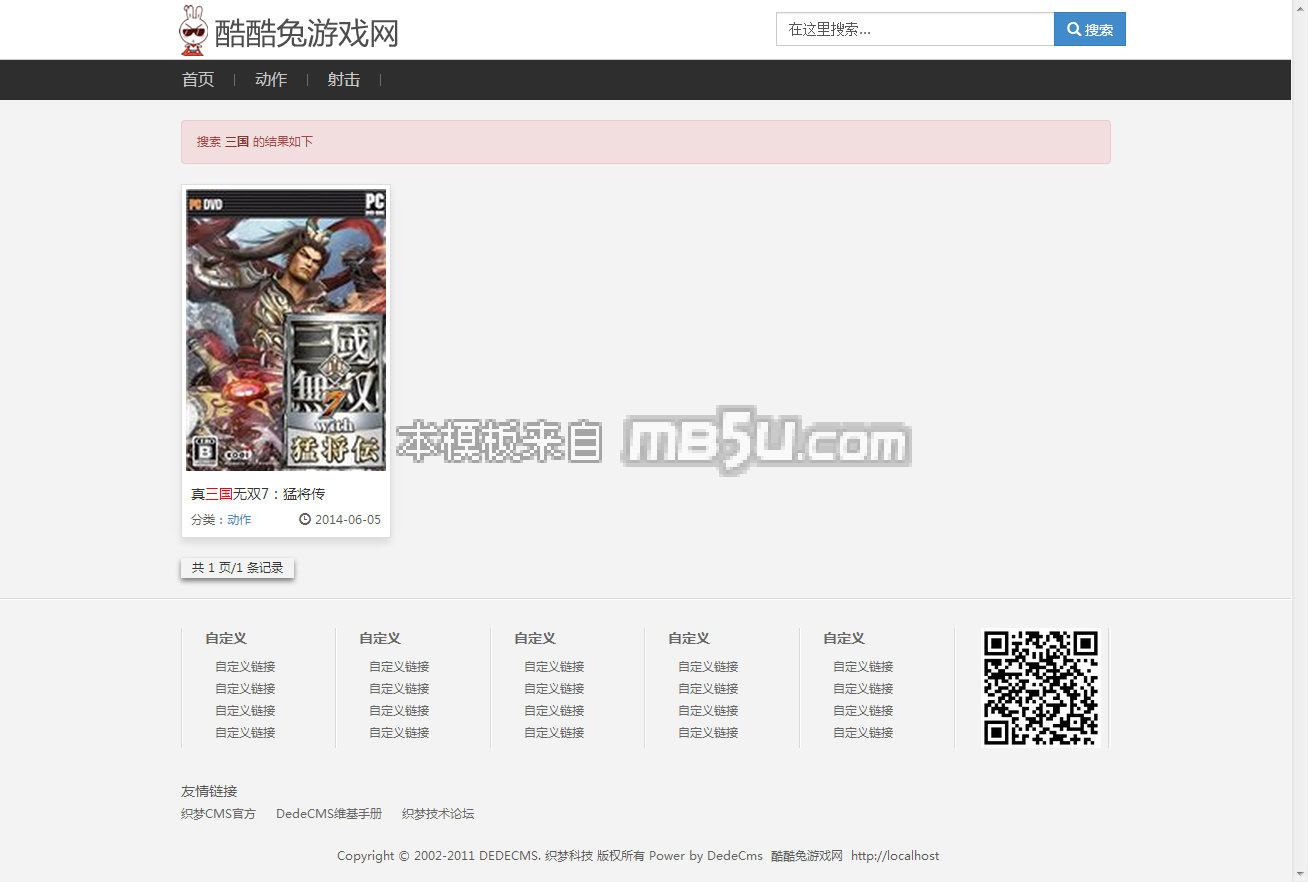1308x882 pixels.
Task: Open the 真三国无双7：猛将传 title link
Action: [x=258, y=494]
